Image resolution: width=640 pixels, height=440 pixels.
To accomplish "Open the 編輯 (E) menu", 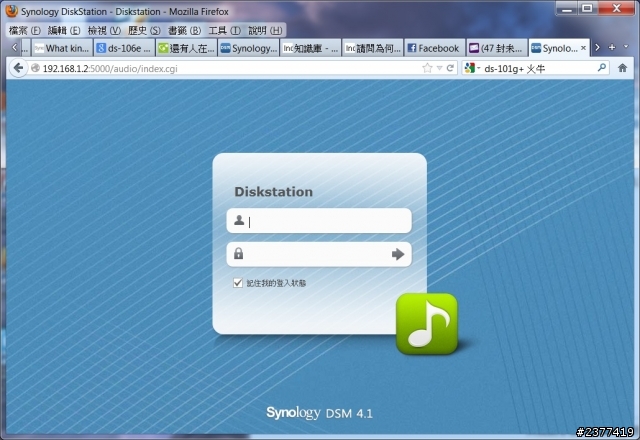I will (64, 31).
